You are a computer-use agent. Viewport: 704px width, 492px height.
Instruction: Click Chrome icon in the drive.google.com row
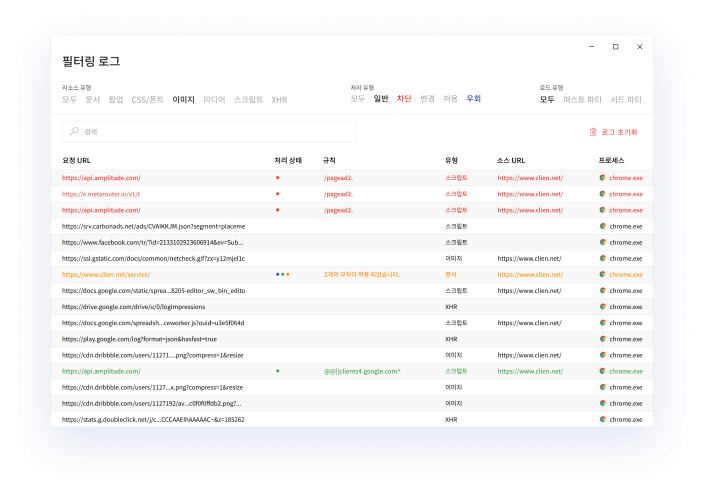click(x=603, y=307)
